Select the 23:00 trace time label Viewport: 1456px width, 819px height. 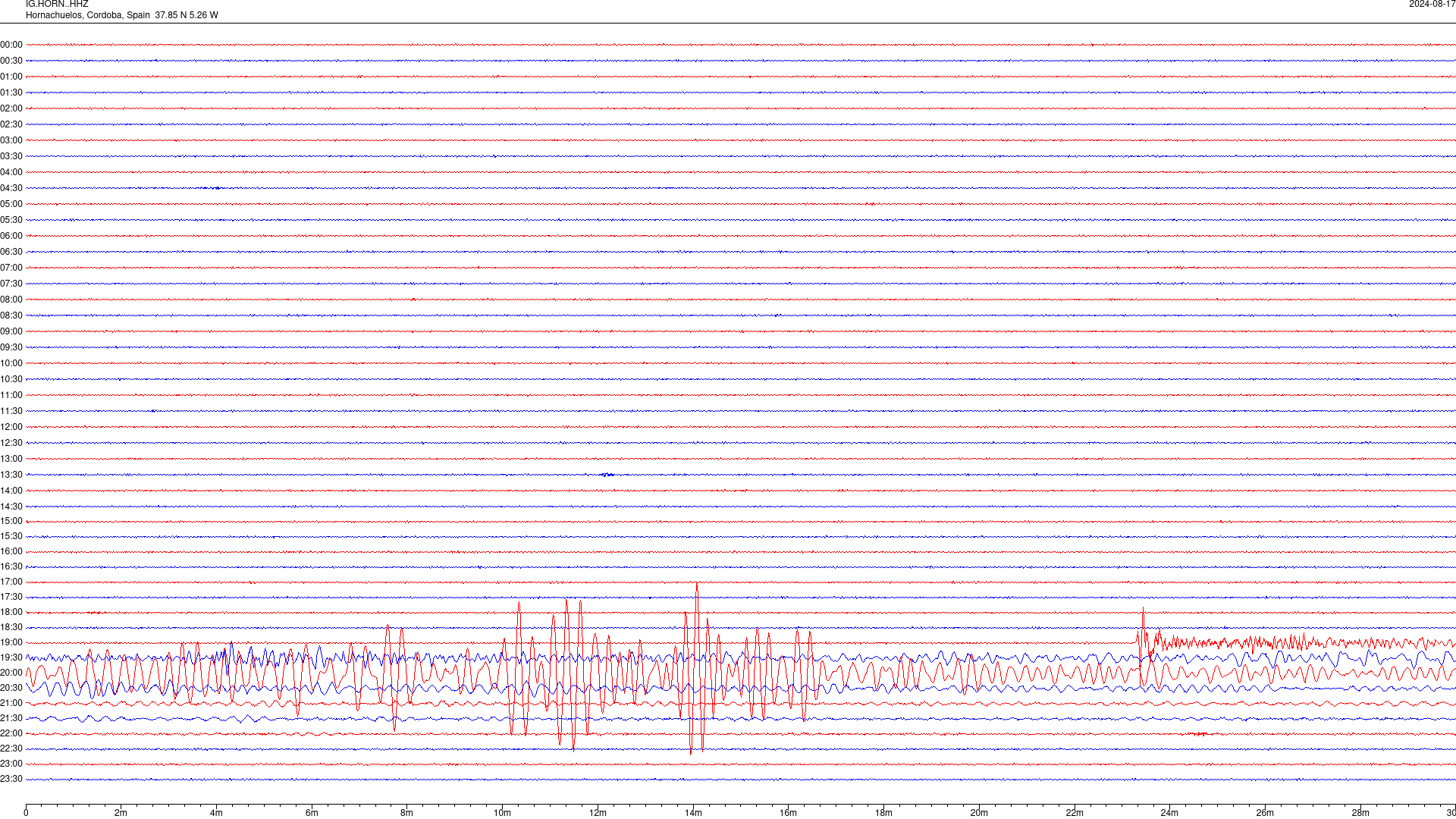point(11,764)
